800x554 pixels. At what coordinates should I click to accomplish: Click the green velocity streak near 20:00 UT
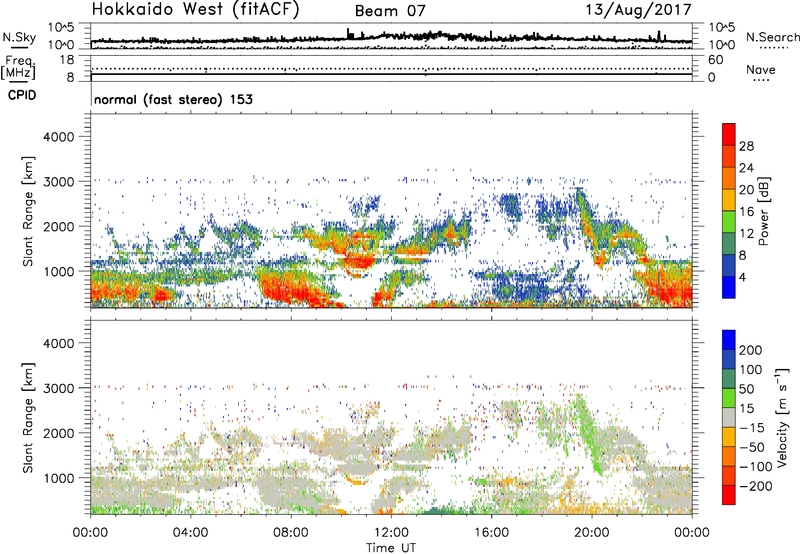(x=589, y=434)
